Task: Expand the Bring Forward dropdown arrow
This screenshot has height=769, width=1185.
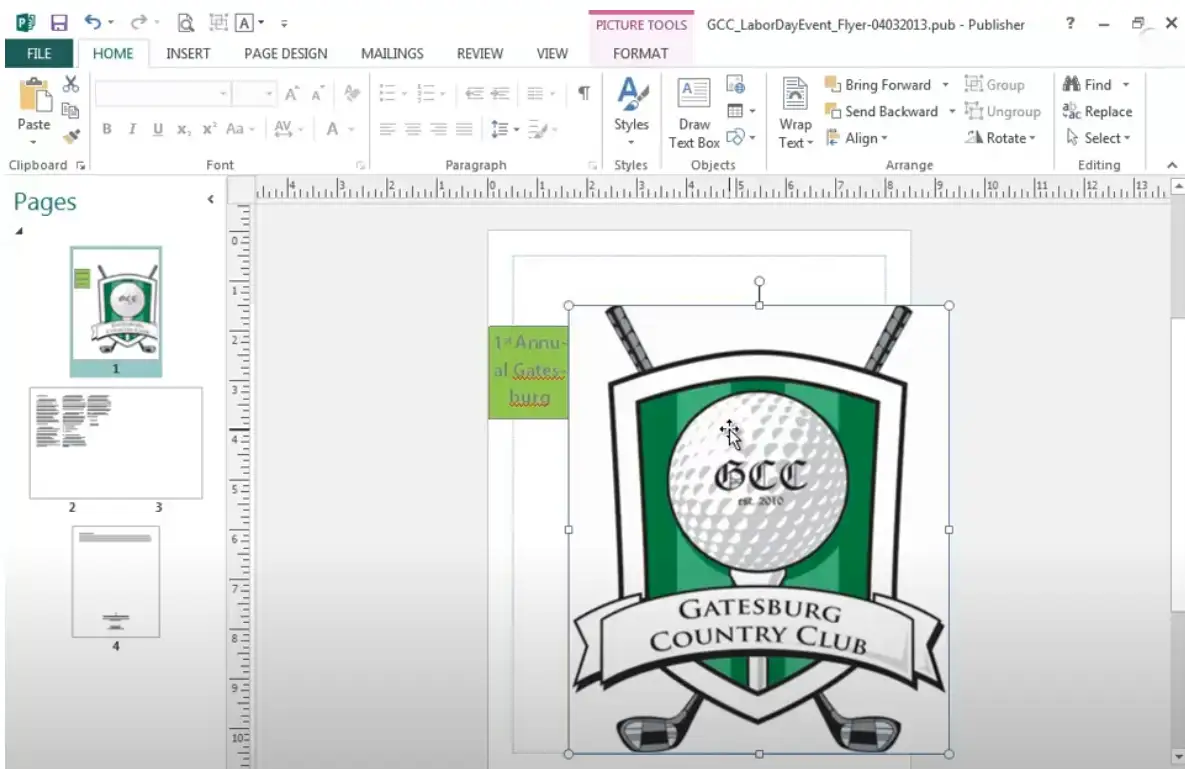Action: click(946, 85)
